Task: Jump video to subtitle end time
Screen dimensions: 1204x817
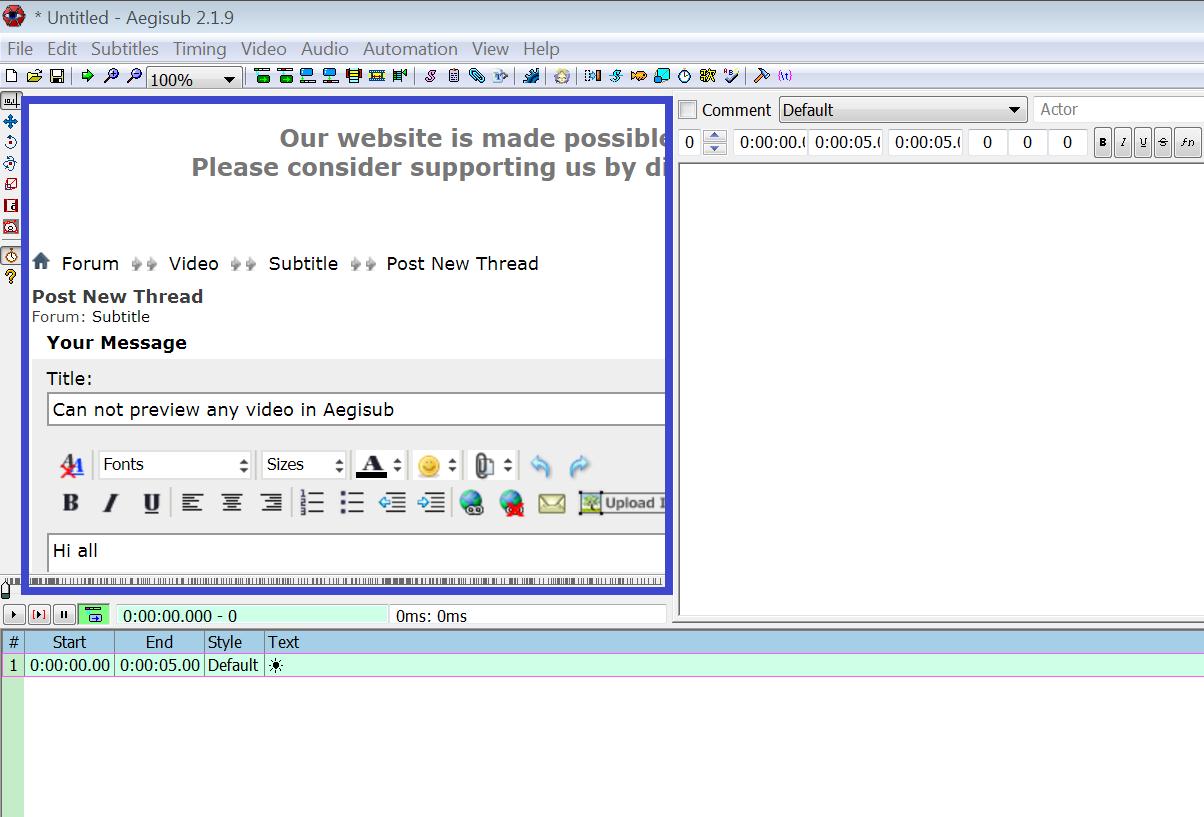Action: tap(286, 76)
